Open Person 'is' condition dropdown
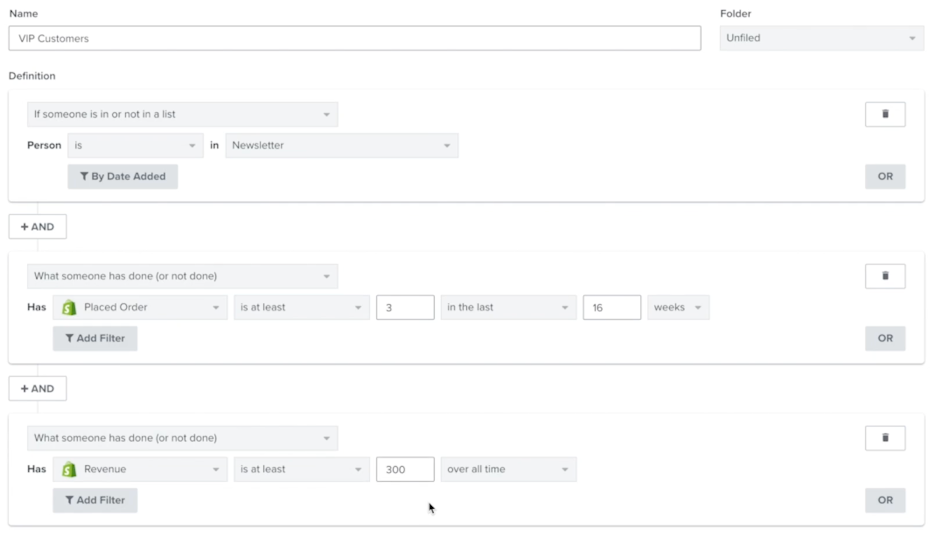The width and height of the screenshot is (936, 534). pos(135,146)
